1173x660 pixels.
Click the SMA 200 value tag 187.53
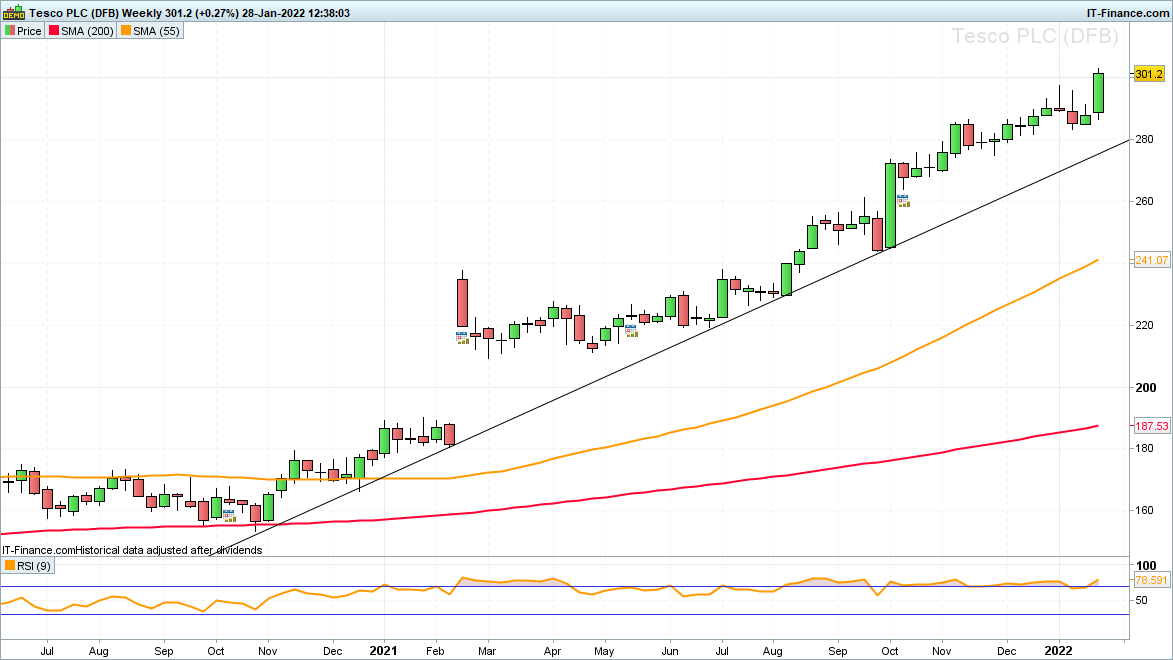(1151, 426)
